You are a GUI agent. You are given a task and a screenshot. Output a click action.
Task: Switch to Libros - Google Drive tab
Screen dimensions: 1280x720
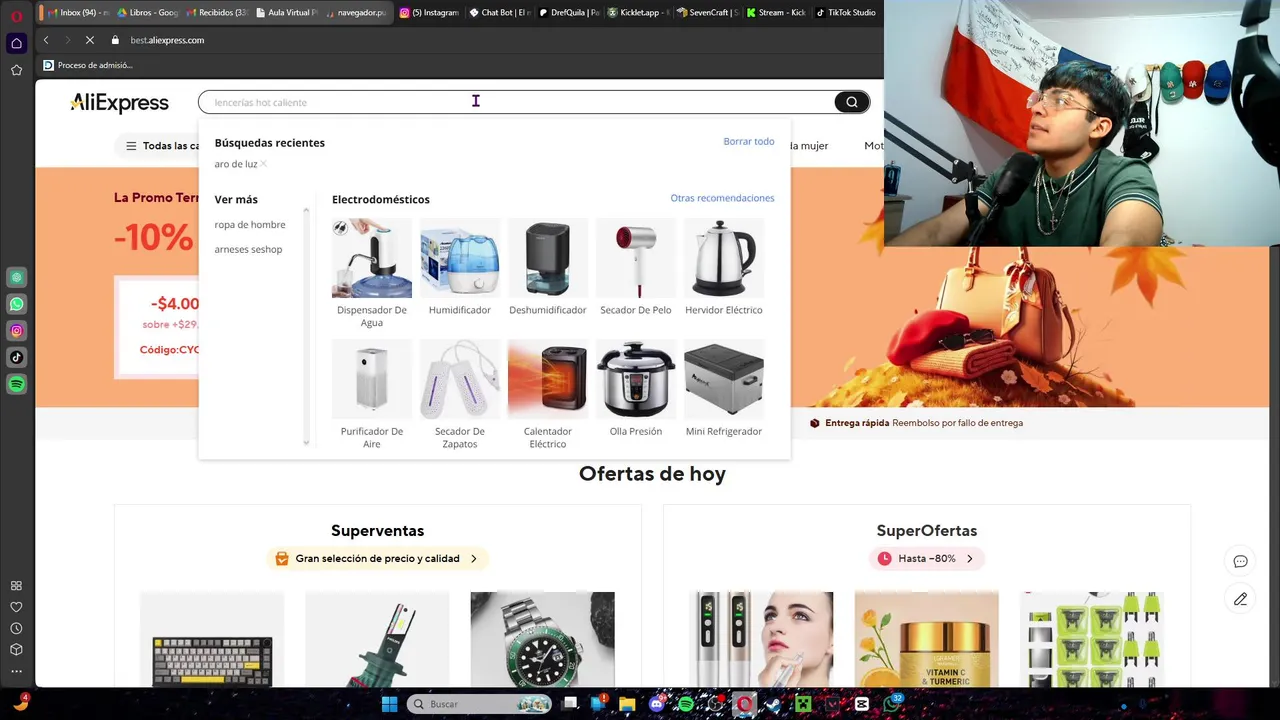click(147, 13)
